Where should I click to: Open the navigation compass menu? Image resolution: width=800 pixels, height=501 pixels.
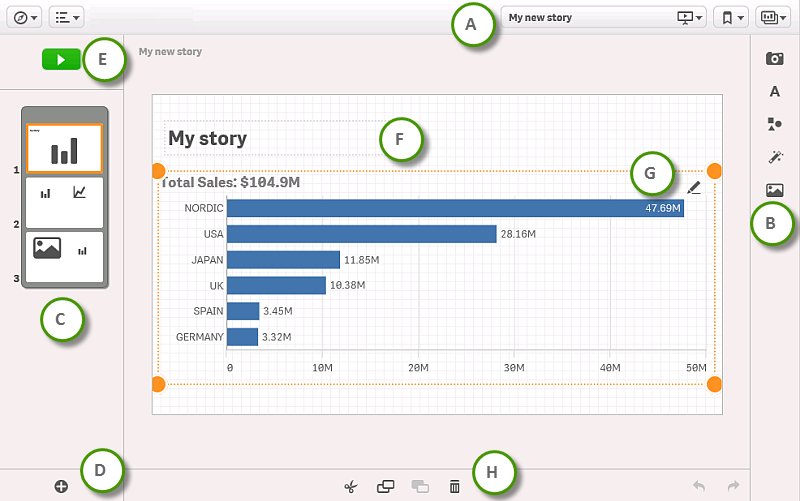(x=27, y=17)
